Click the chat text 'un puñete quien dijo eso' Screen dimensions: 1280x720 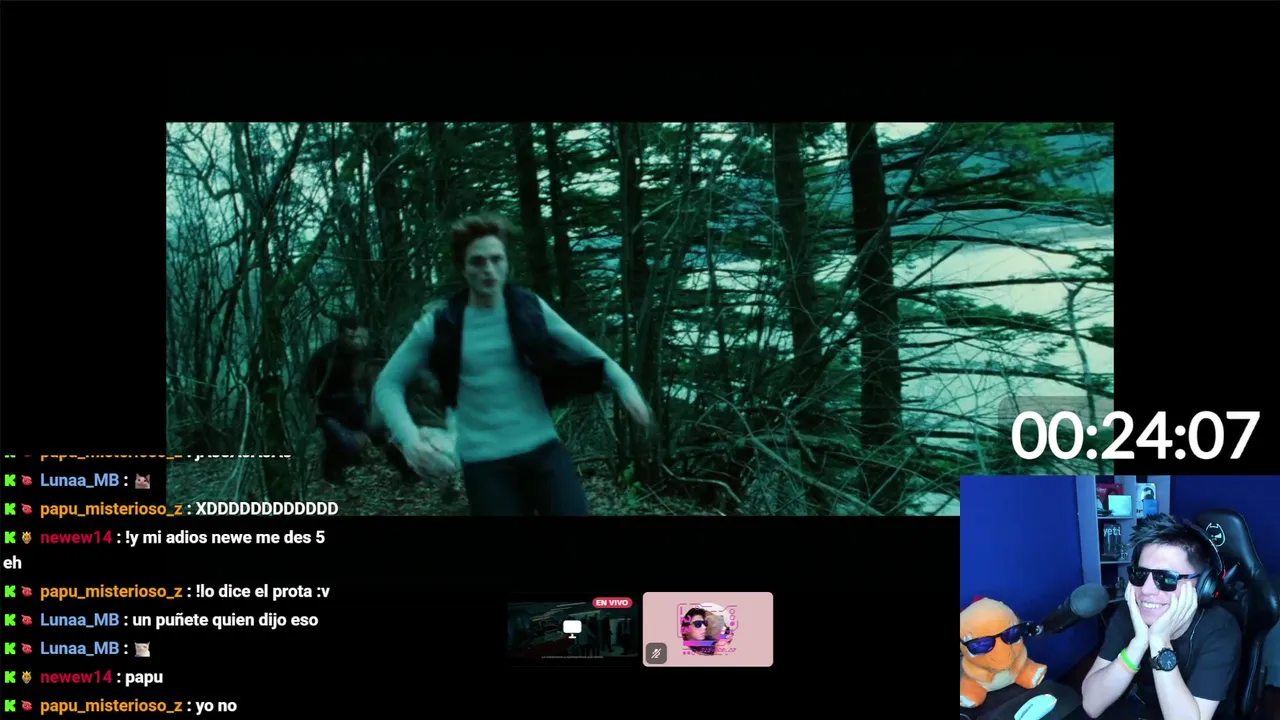(225, 620)
